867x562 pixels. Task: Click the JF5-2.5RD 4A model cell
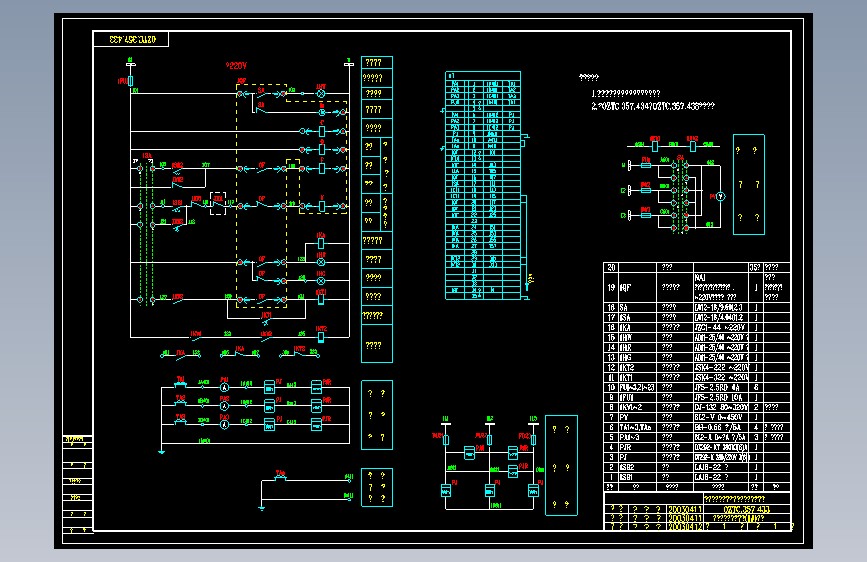(722, 387)
